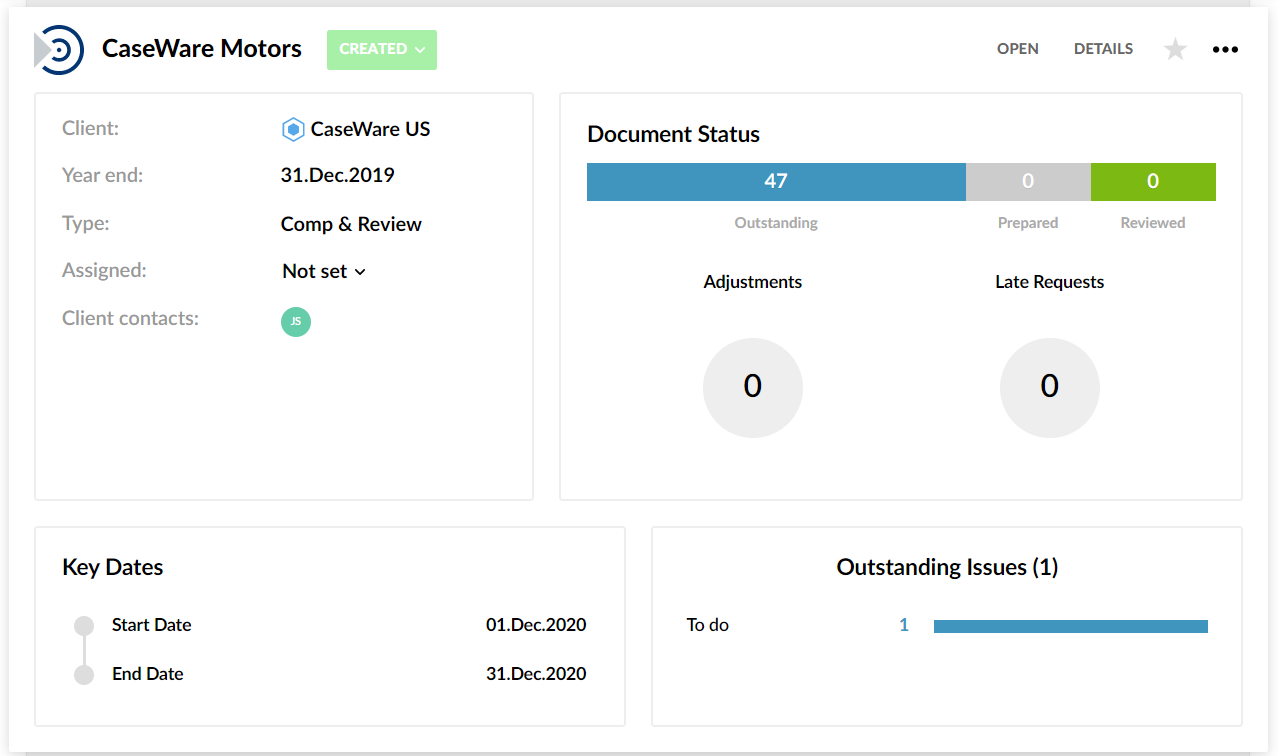Click the To do issues progress bar
The height and width of the screenshot is (756, 1278).
[x=1070, y=626]
